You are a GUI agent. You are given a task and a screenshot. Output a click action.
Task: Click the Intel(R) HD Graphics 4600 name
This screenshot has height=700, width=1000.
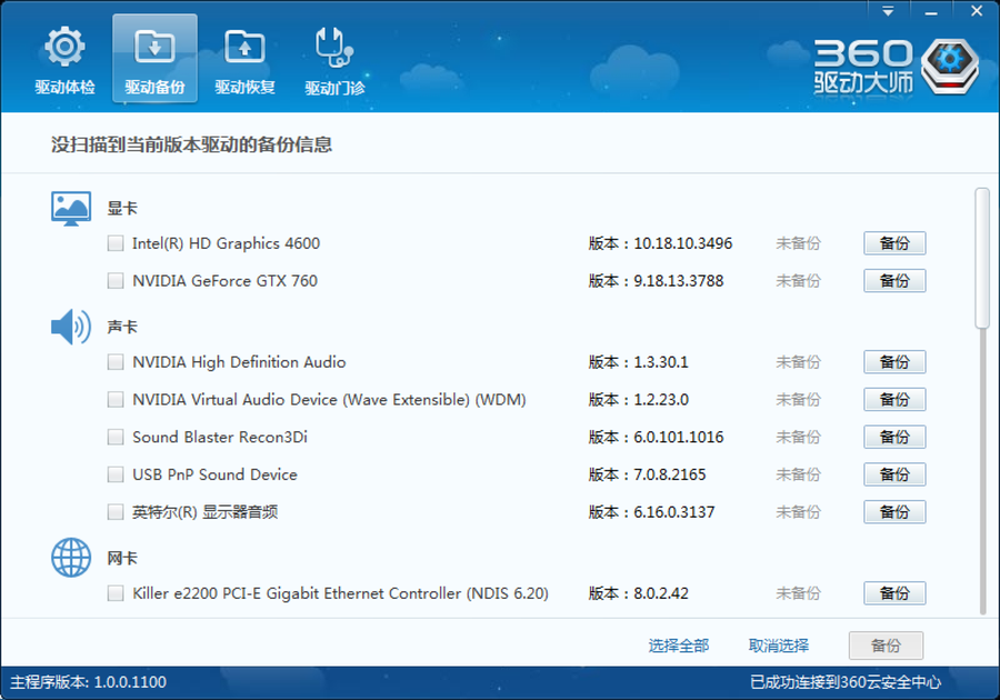(x=226, y=243)
